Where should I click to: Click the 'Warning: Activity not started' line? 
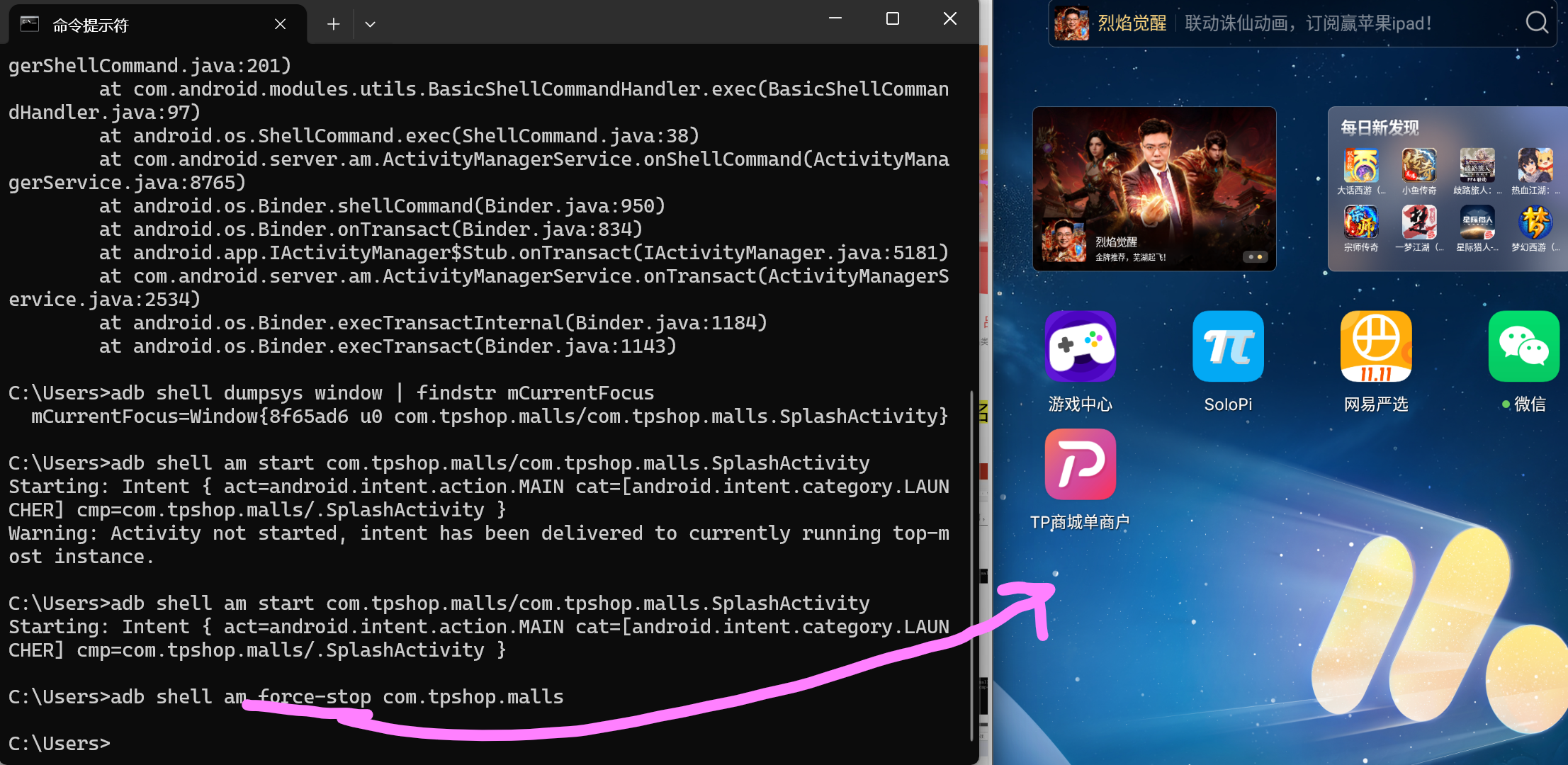(479, 545)
